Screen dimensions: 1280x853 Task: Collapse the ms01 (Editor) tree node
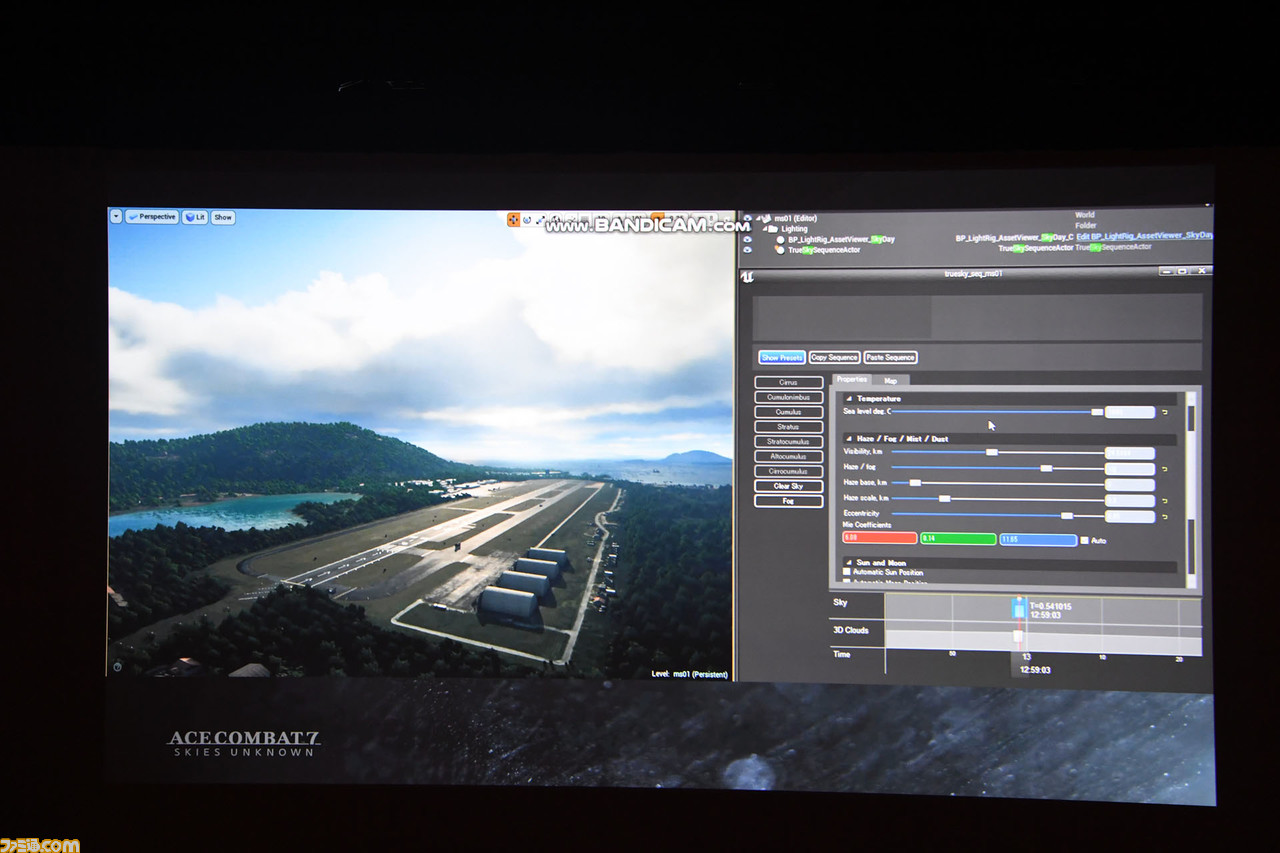(757, 217)
